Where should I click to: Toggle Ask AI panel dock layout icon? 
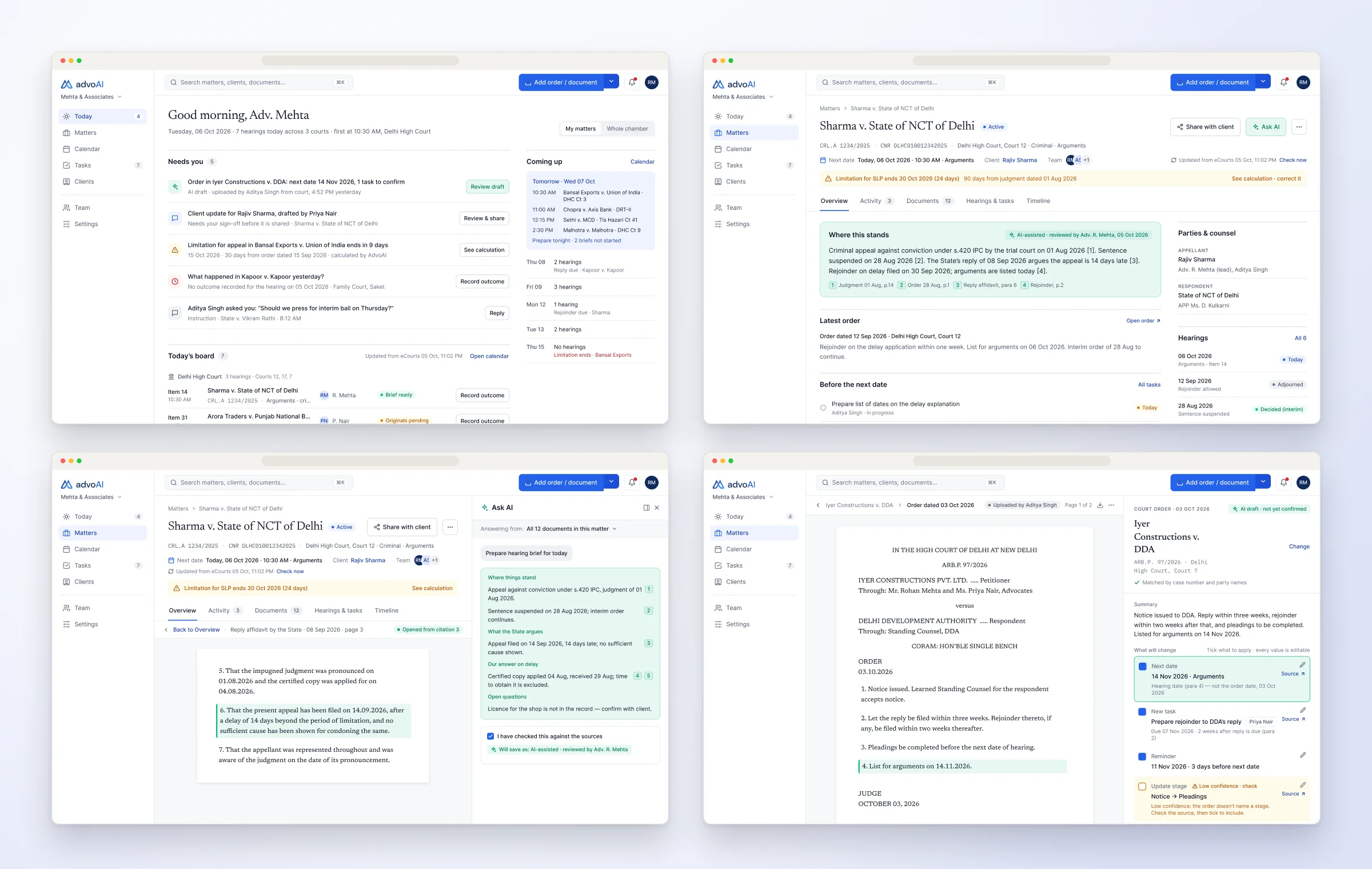(x=646, y=508)
